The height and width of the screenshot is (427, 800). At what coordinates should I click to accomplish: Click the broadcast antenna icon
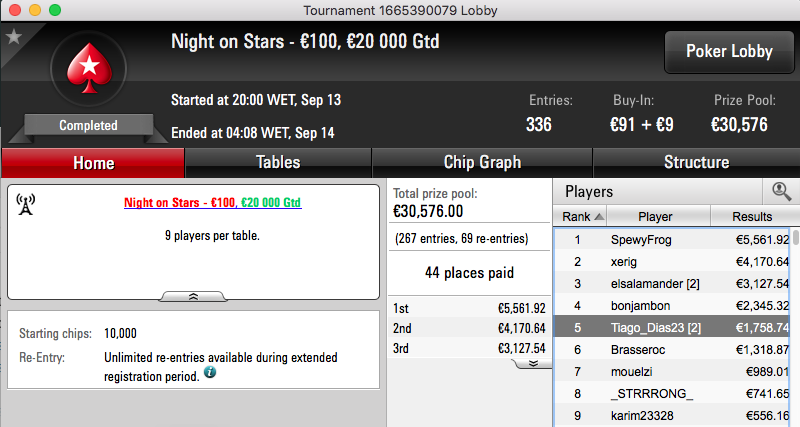click(26, 204)
